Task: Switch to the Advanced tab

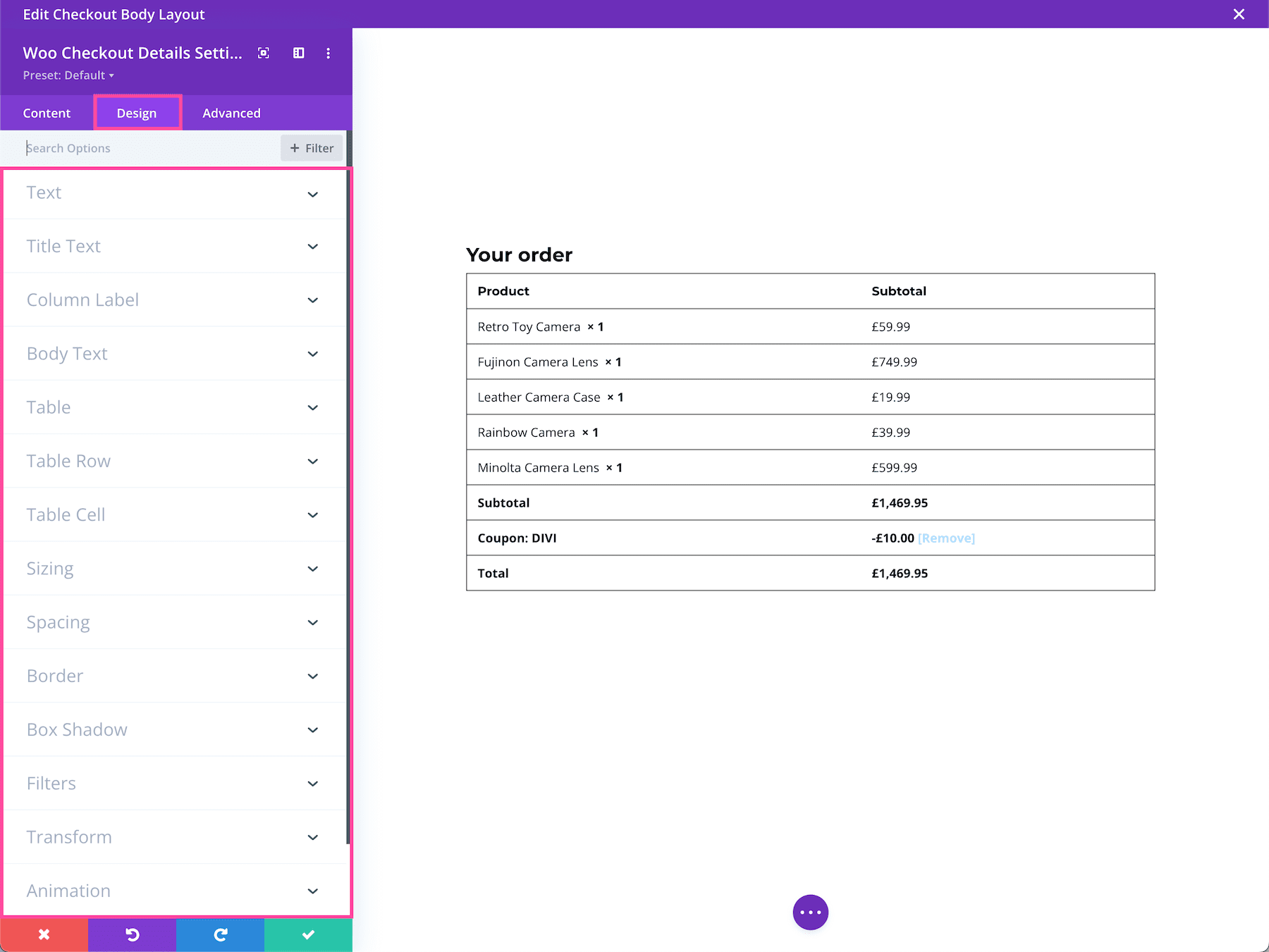Action: point(231,113)
